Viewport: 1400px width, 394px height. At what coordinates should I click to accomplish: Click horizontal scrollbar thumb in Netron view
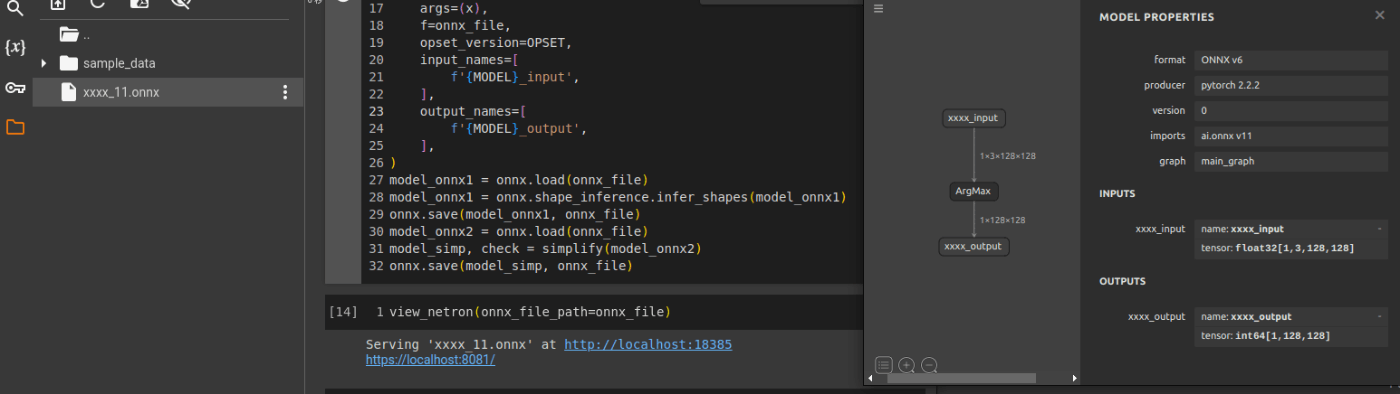[961, 378]
